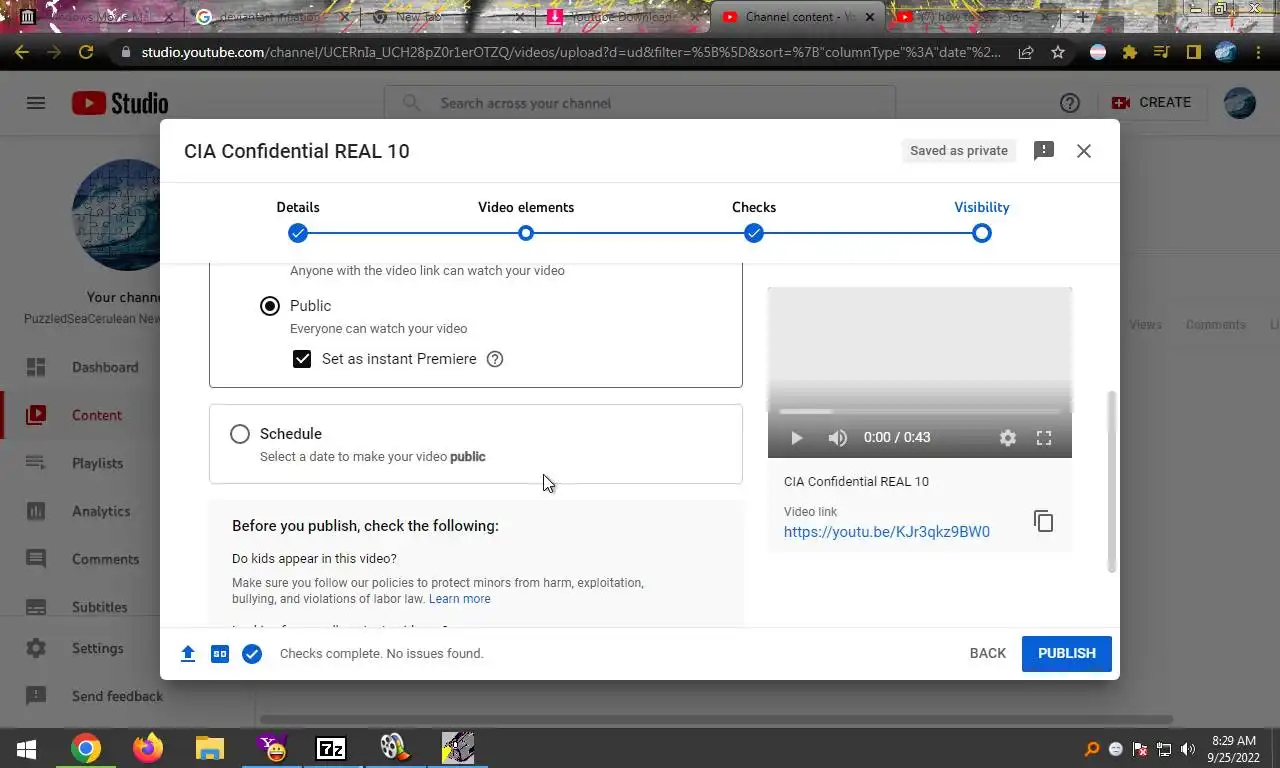1280x768 pixels.
Task: Focus the Search across your channel field
Action: click(x=640, y=103)
